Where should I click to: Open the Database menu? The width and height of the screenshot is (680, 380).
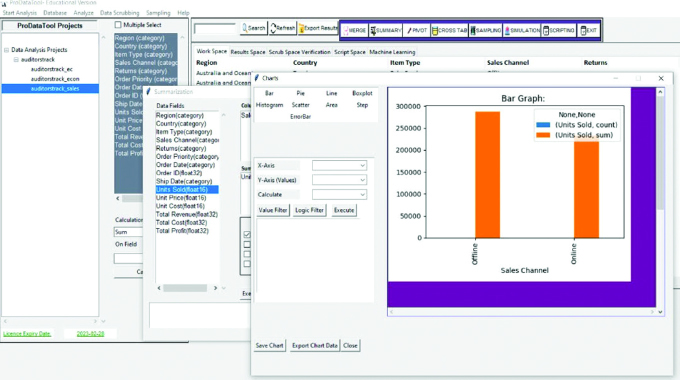click(x=55, y=13)
